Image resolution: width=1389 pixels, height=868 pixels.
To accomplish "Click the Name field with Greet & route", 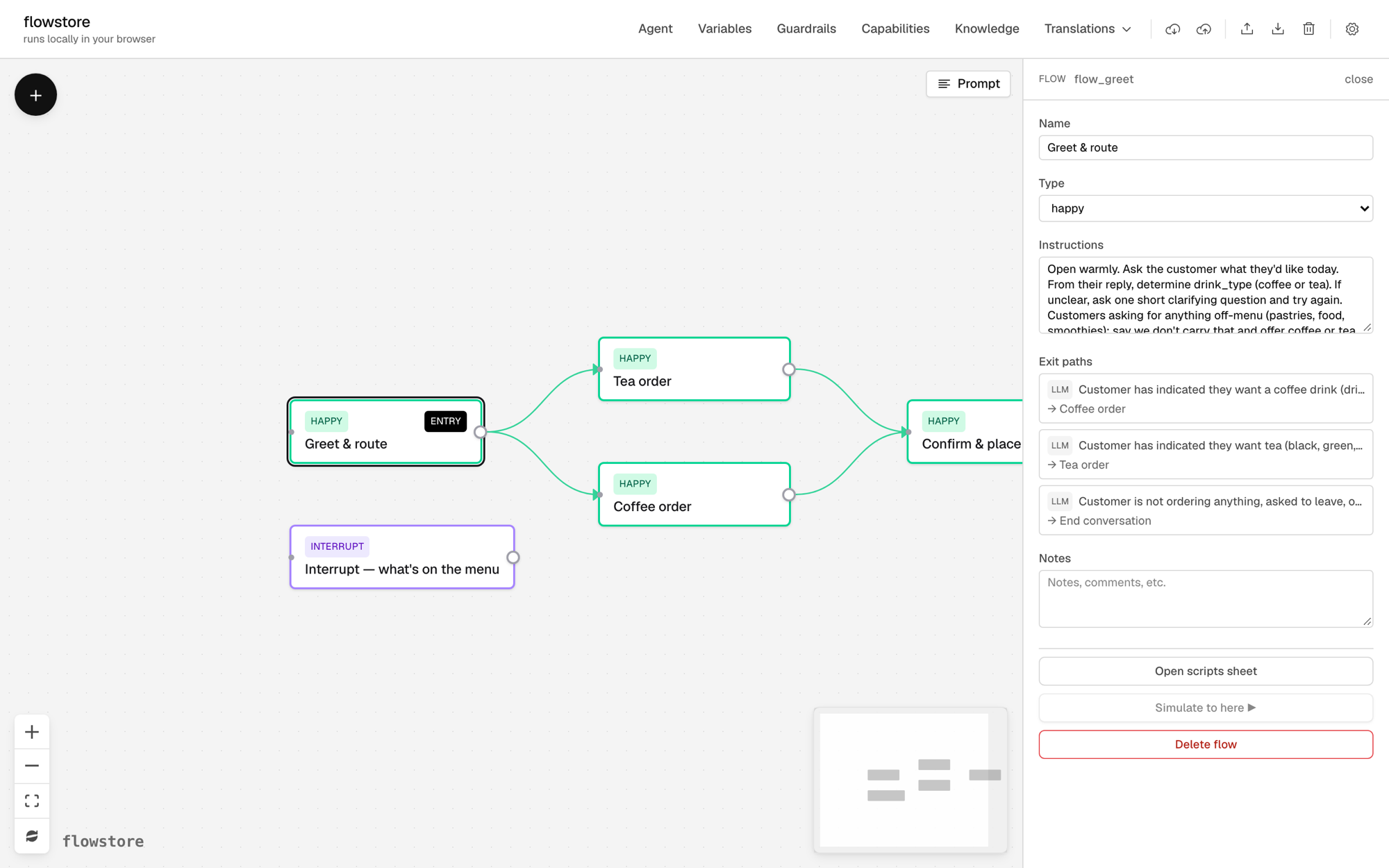I will 1206,147.
